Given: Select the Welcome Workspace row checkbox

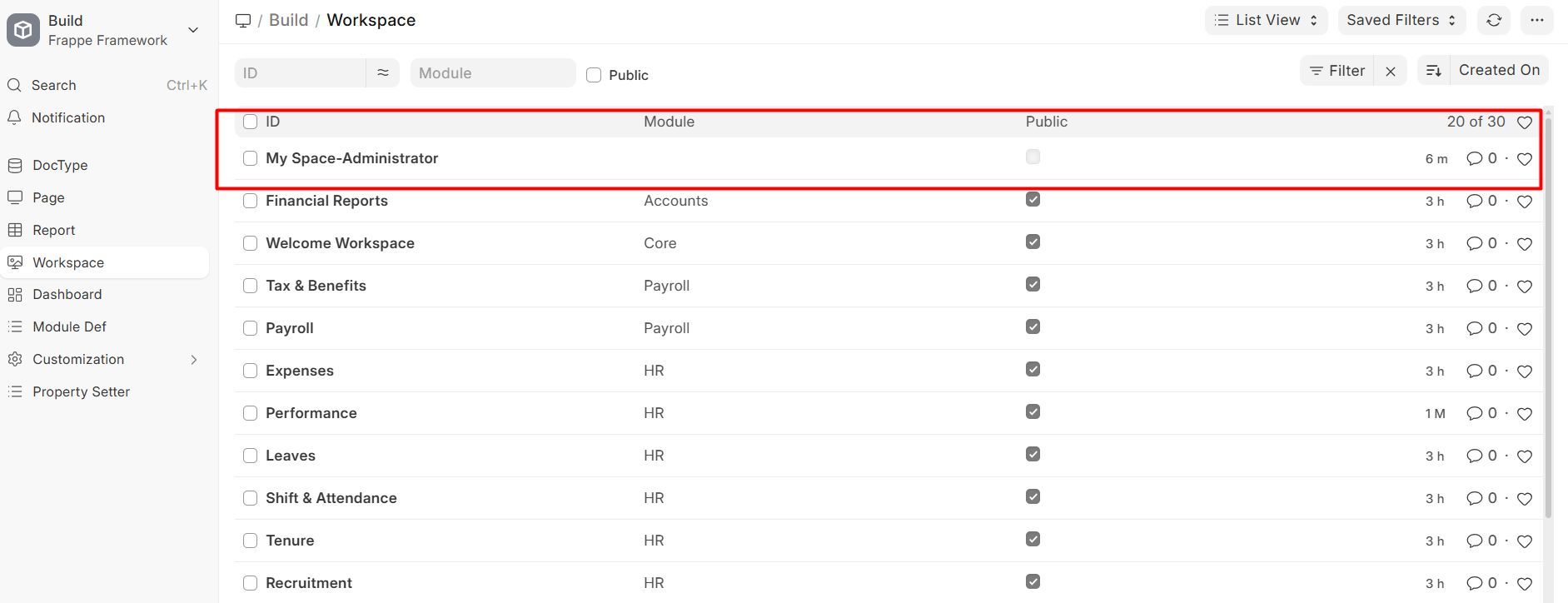Looking at the screenshot, I should tap(250, 243).
